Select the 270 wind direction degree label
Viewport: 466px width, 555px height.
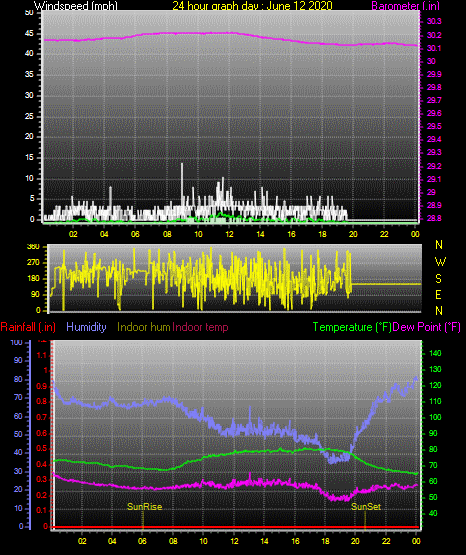(x=33, y=263)
